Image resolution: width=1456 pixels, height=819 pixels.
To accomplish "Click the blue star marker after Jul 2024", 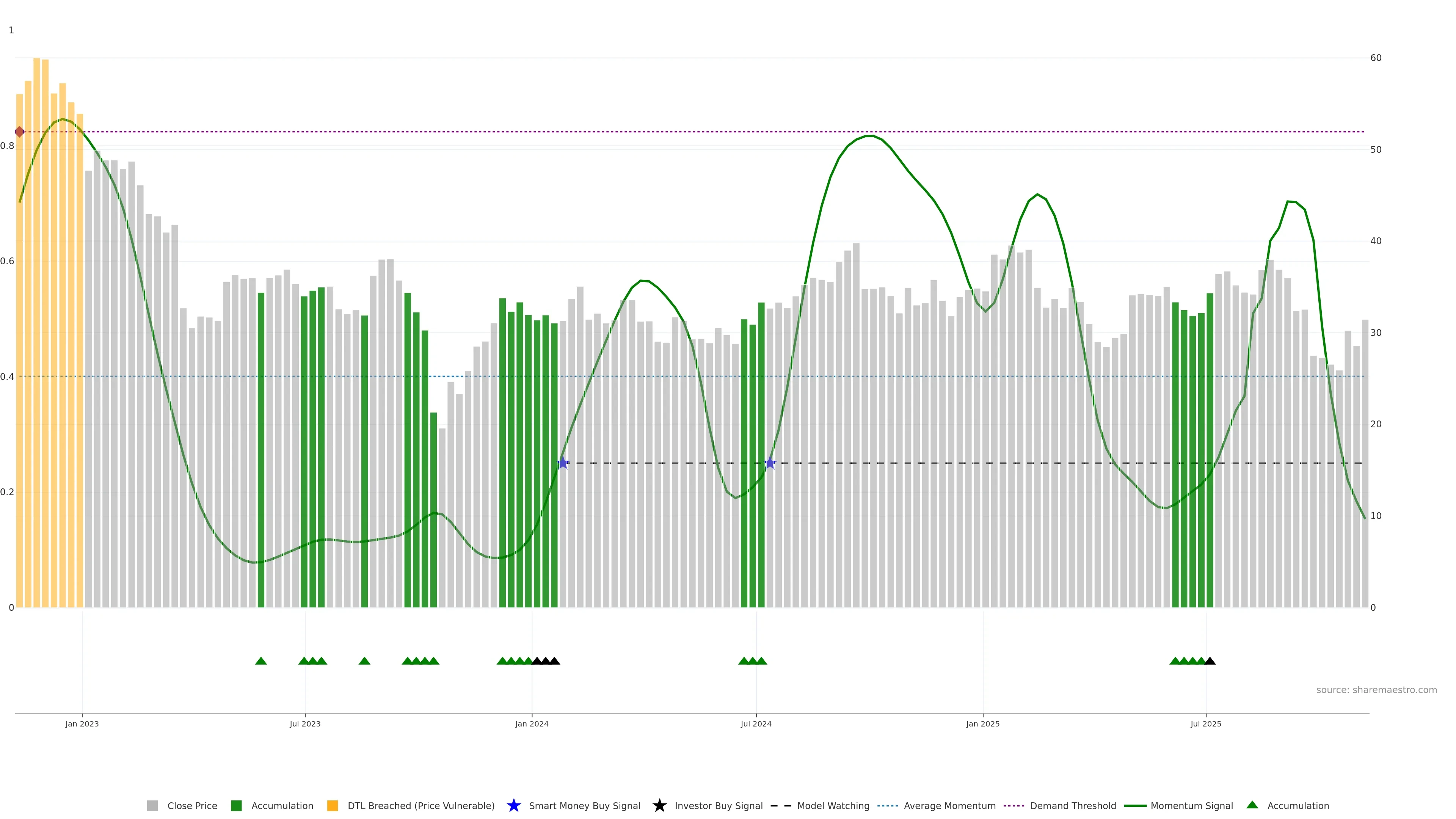I will pyautogui.click(x=770, y=463).
